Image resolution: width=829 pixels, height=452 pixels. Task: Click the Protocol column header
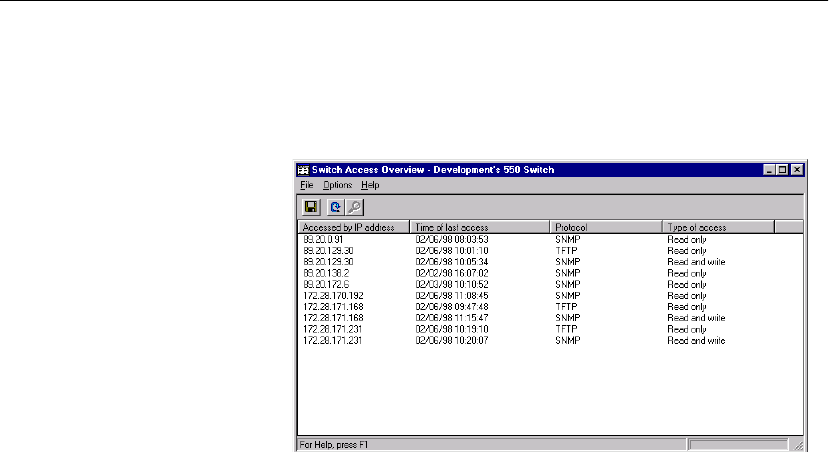point(607,228)
